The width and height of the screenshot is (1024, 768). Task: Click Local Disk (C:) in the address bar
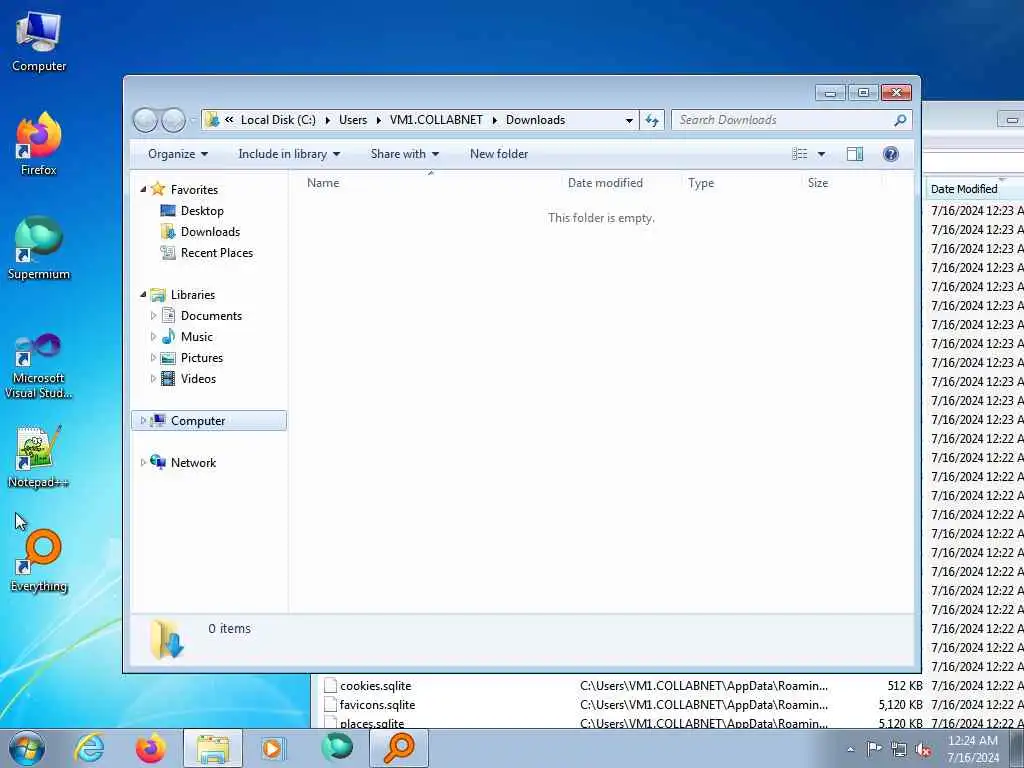[278, 120]
